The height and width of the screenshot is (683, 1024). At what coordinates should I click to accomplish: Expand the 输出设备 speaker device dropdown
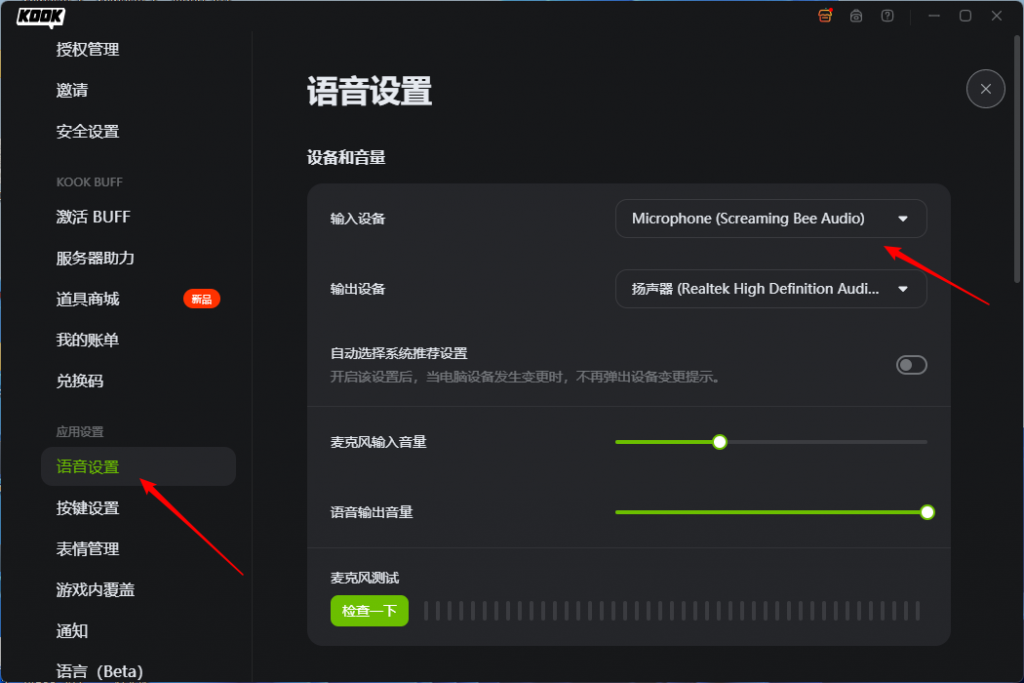(x=770, y=288)
